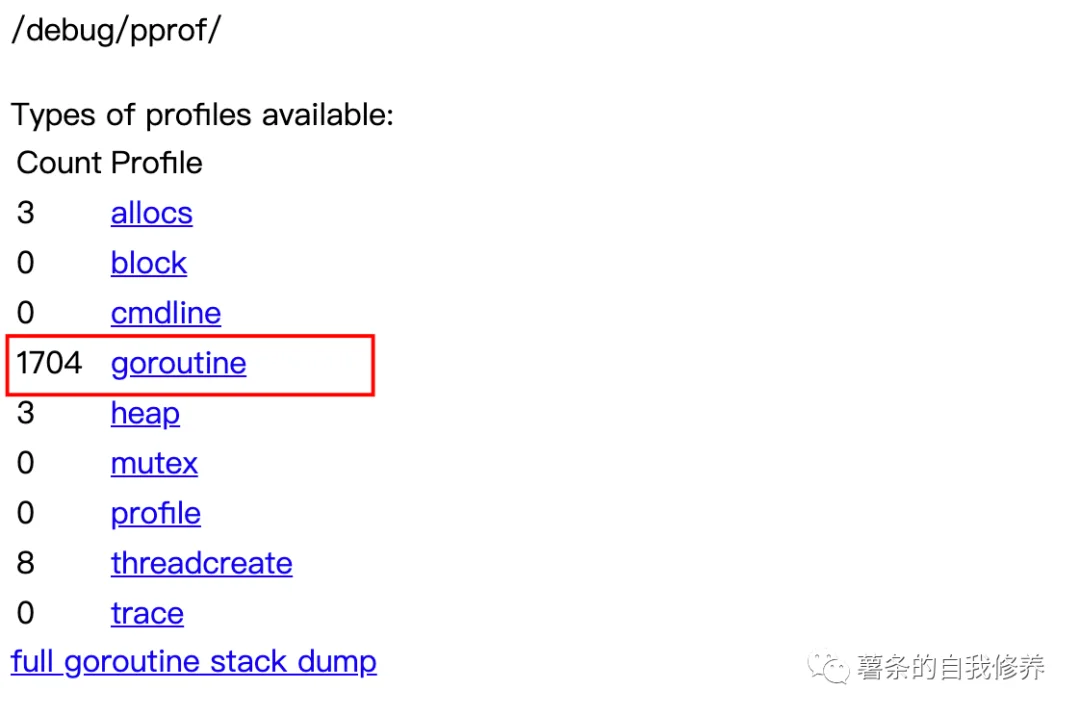Click the "Types of profiles available:" text

coord(202,114)
